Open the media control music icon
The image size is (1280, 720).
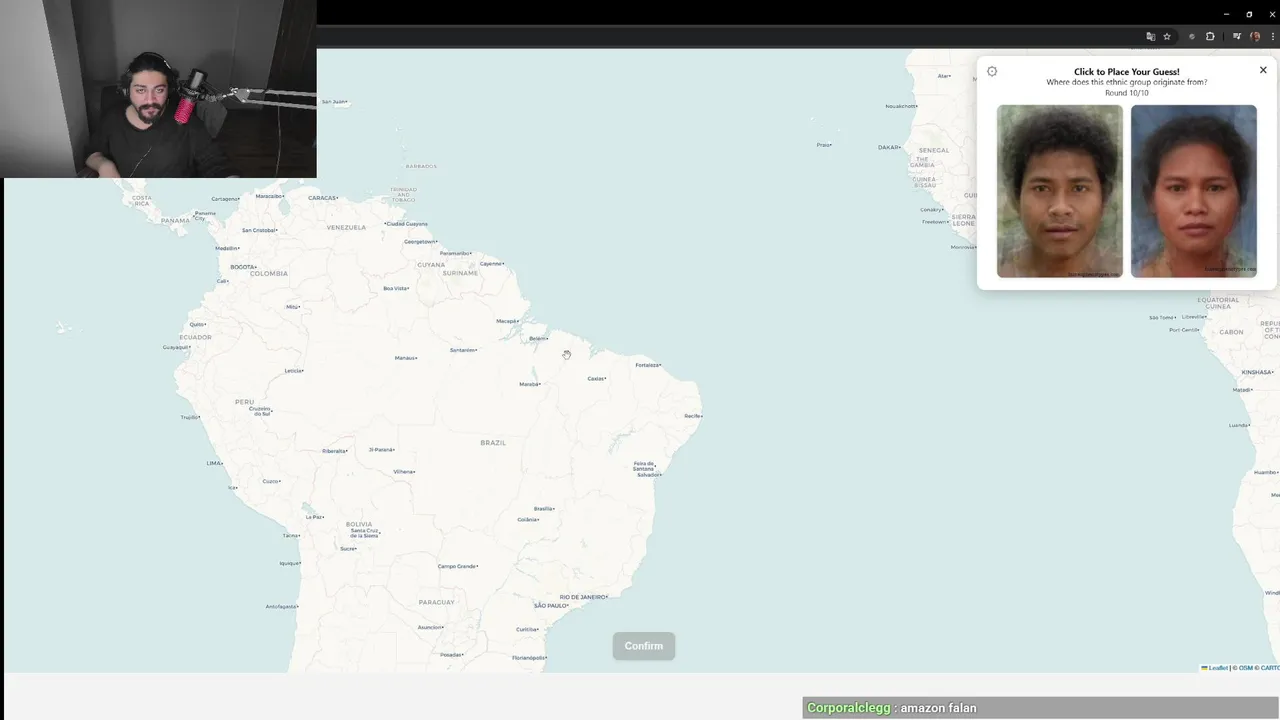[x=1237, y=36]
